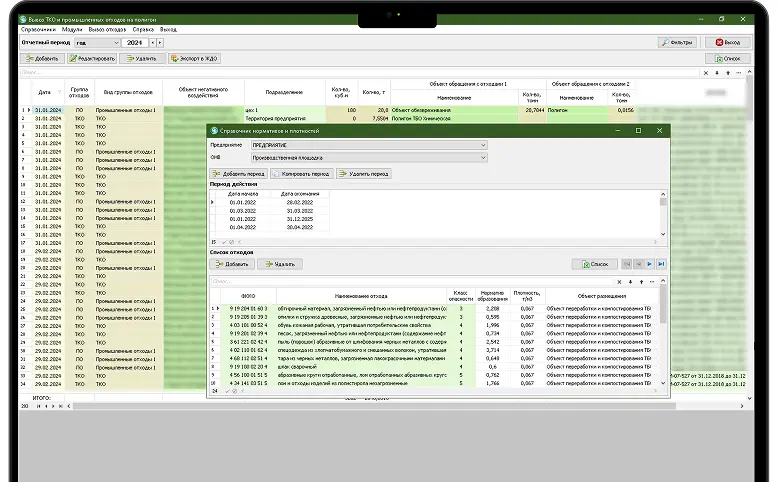Step the report year forward with right arrow

tap(159, 43)
